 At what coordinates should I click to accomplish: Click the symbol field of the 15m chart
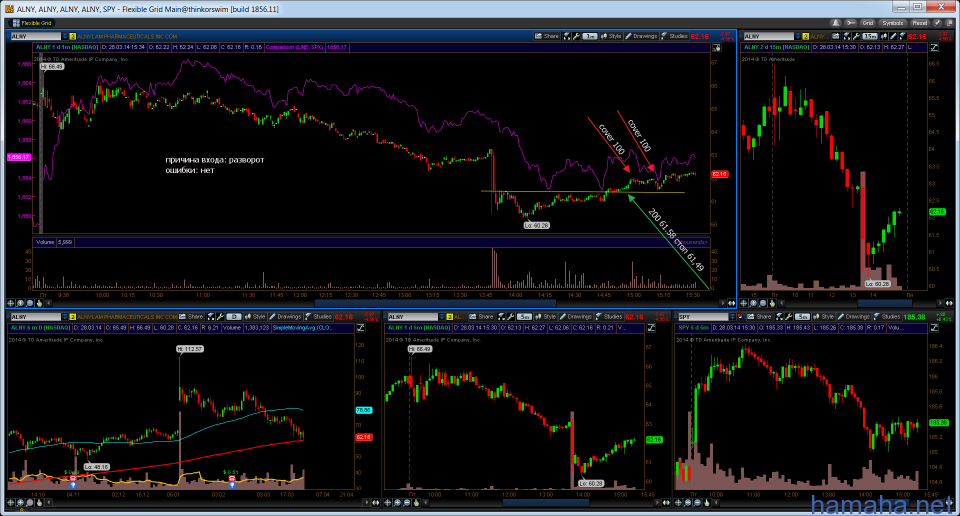point(767,36)
